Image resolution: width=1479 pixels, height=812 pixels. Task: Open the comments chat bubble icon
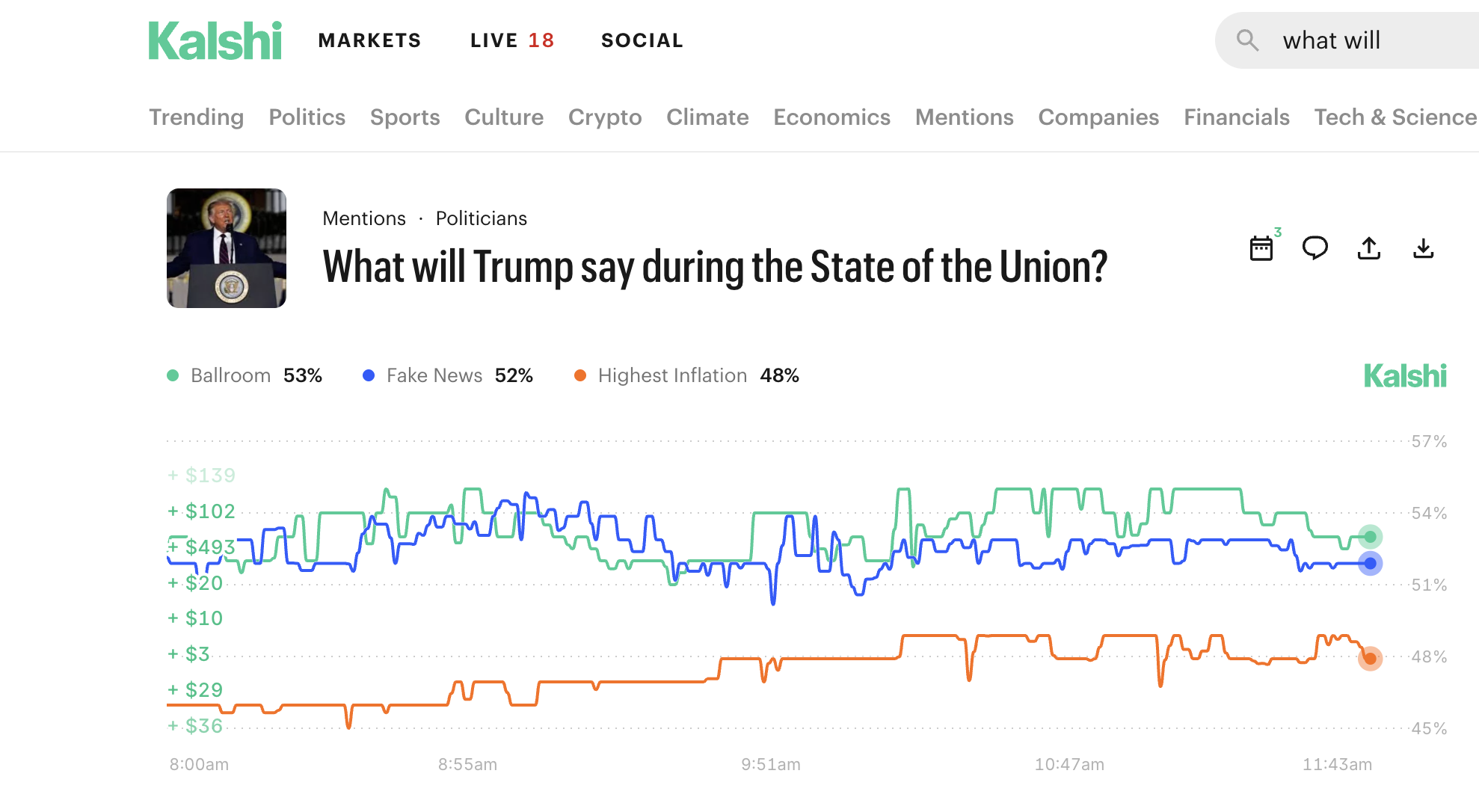coord(1316,248)
